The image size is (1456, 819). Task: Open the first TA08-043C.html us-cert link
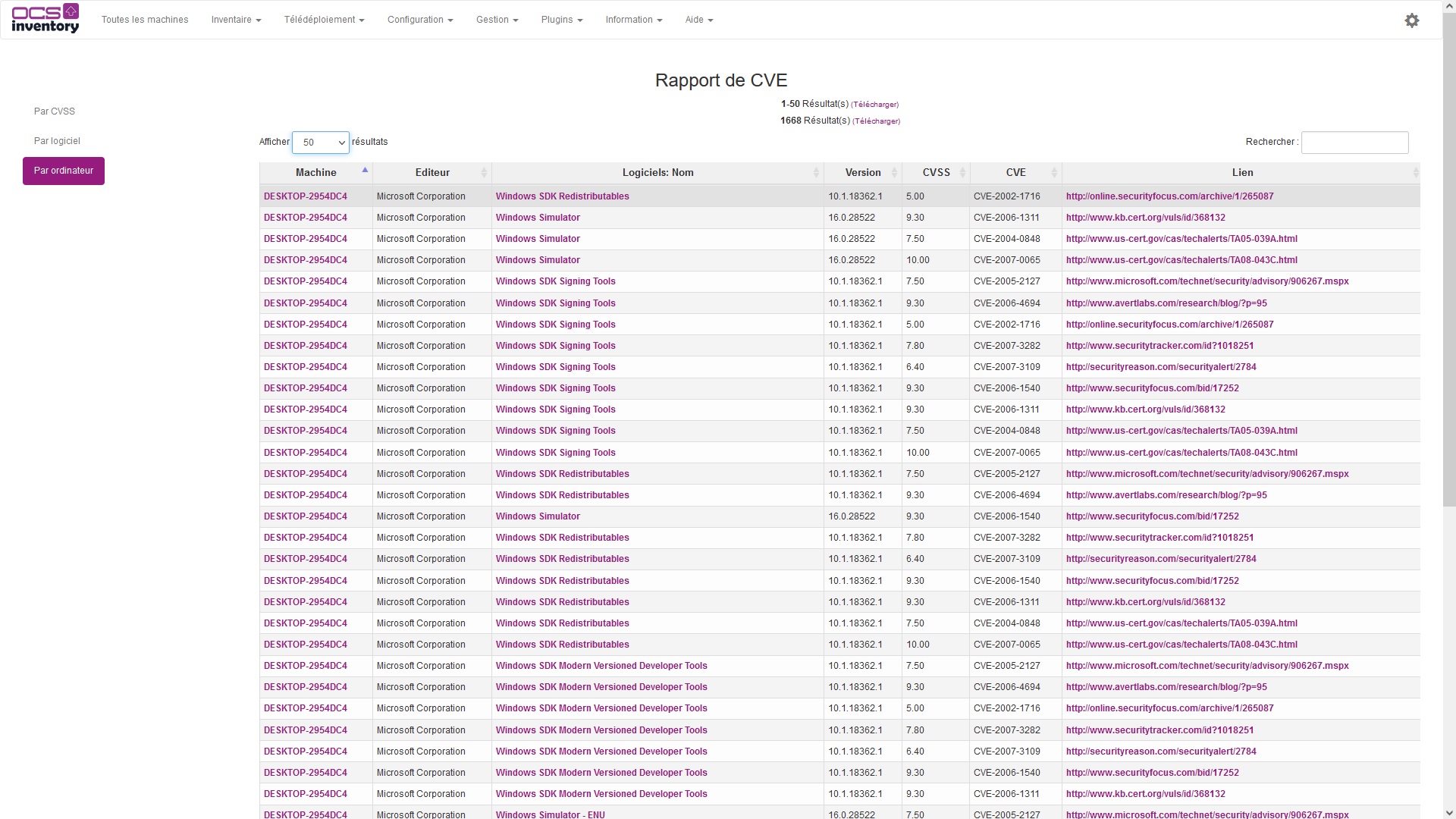point(1181,260)
